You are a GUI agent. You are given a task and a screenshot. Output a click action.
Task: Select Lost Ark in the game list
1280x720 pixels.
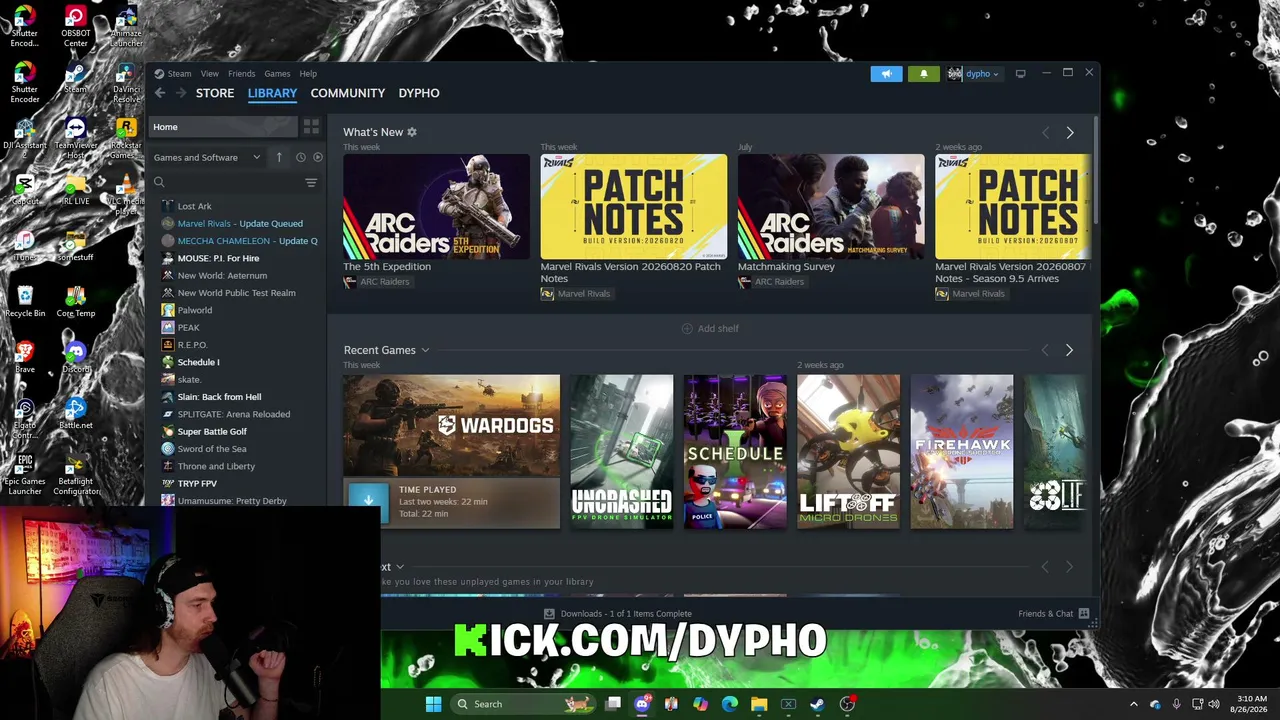(194, 206)
